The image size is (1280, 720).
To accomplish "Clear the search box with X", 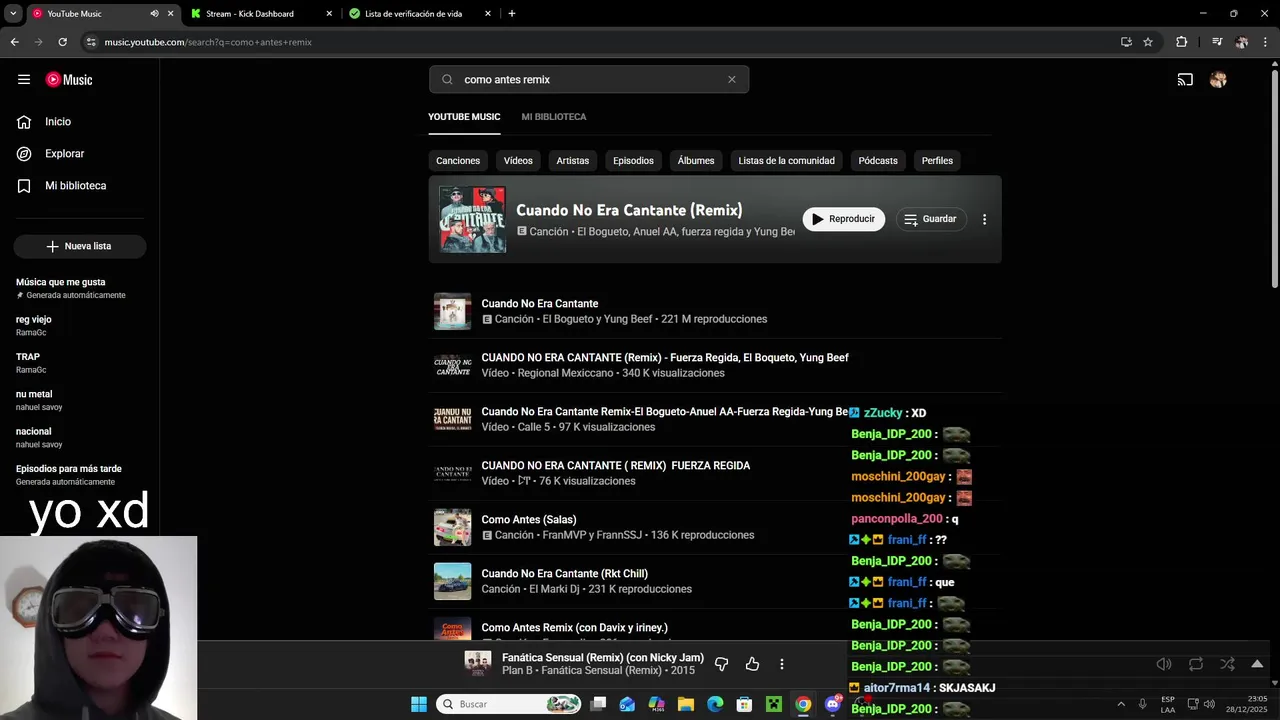I will (x=731, y=80).
